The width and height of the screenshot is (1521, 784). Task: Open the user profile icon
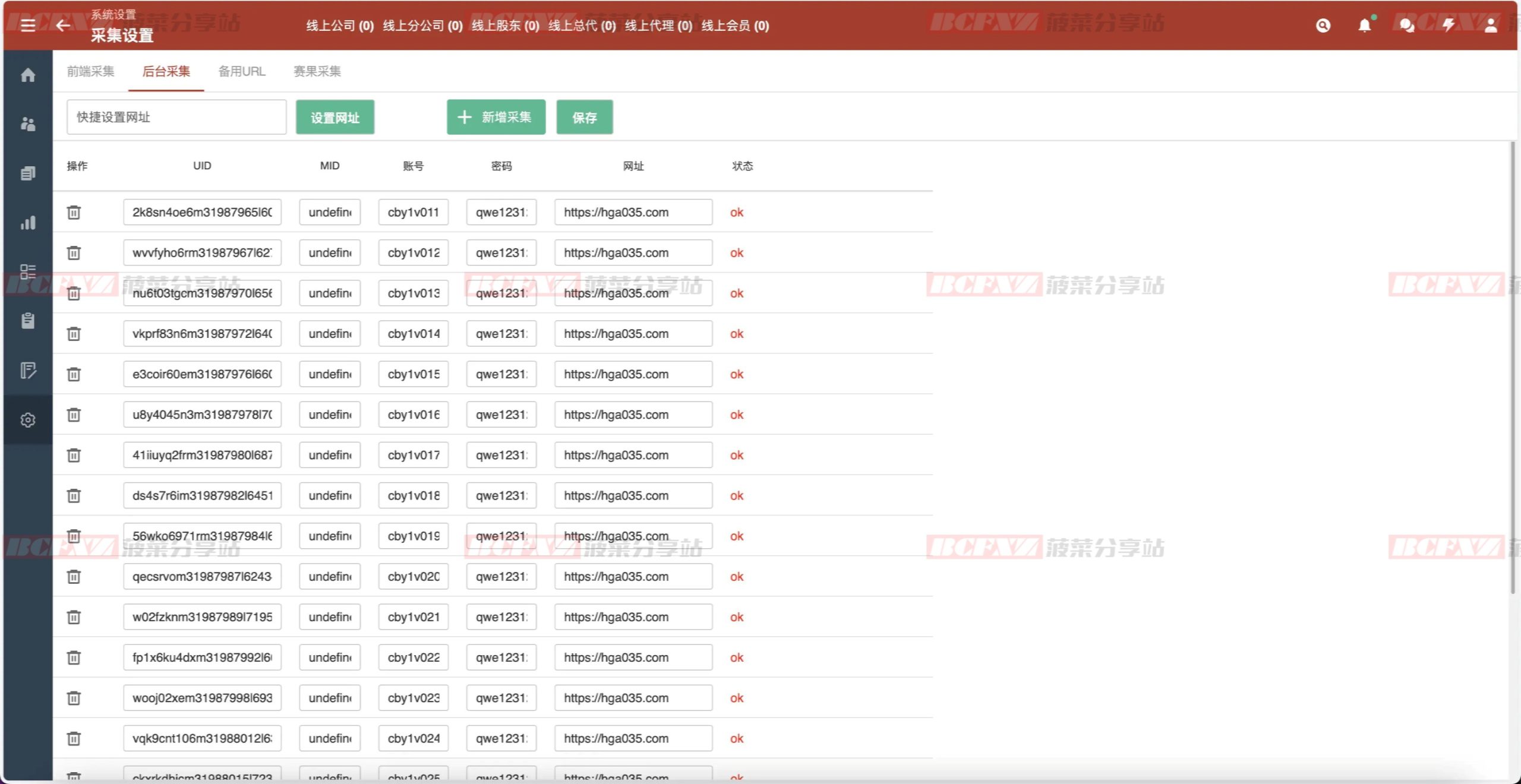click(1490, 26)
